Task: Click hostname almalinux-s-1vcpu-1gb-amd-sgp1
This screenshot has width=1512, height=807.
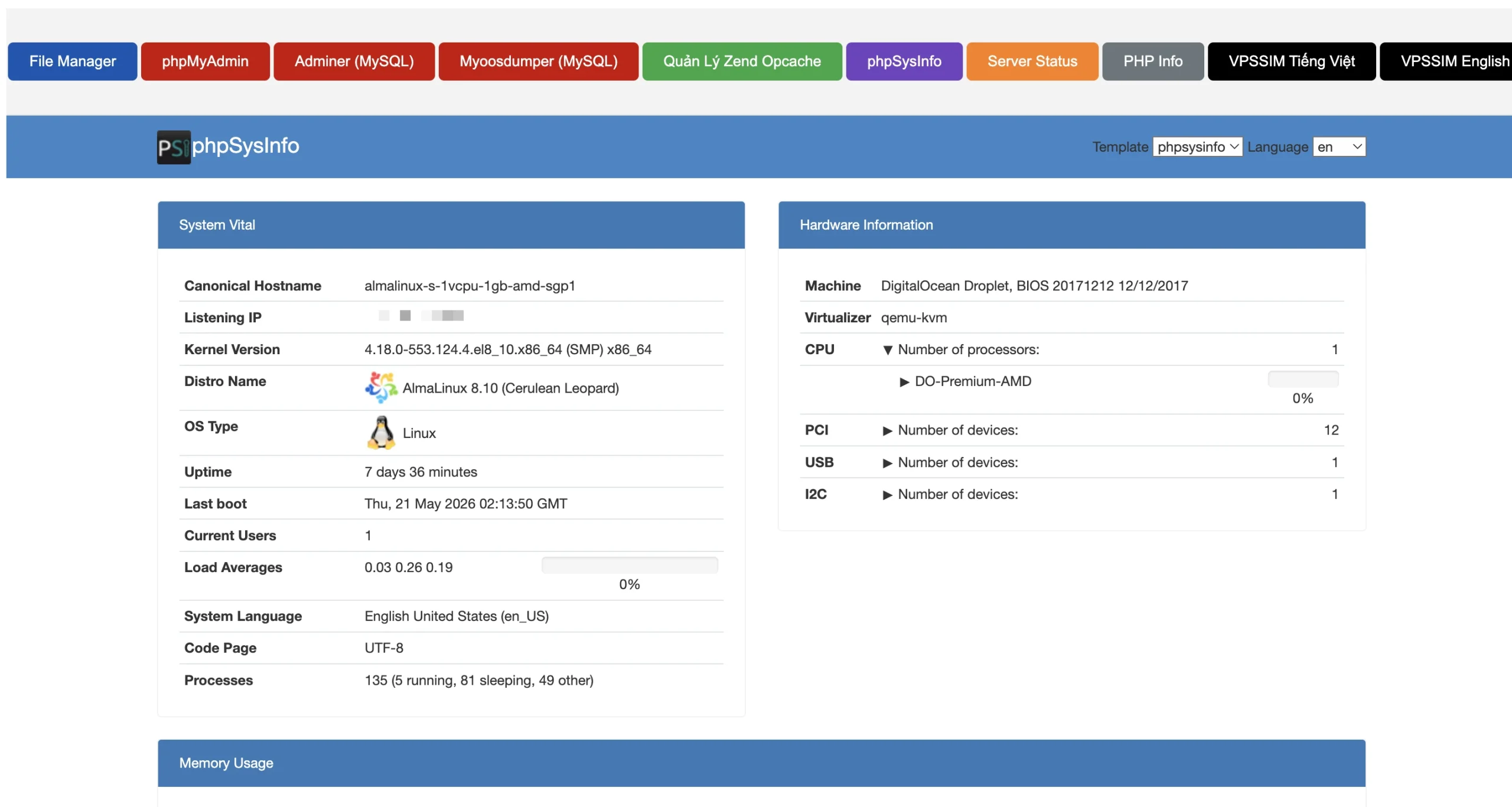Action: pyautogui.click(x=470, y=286)
